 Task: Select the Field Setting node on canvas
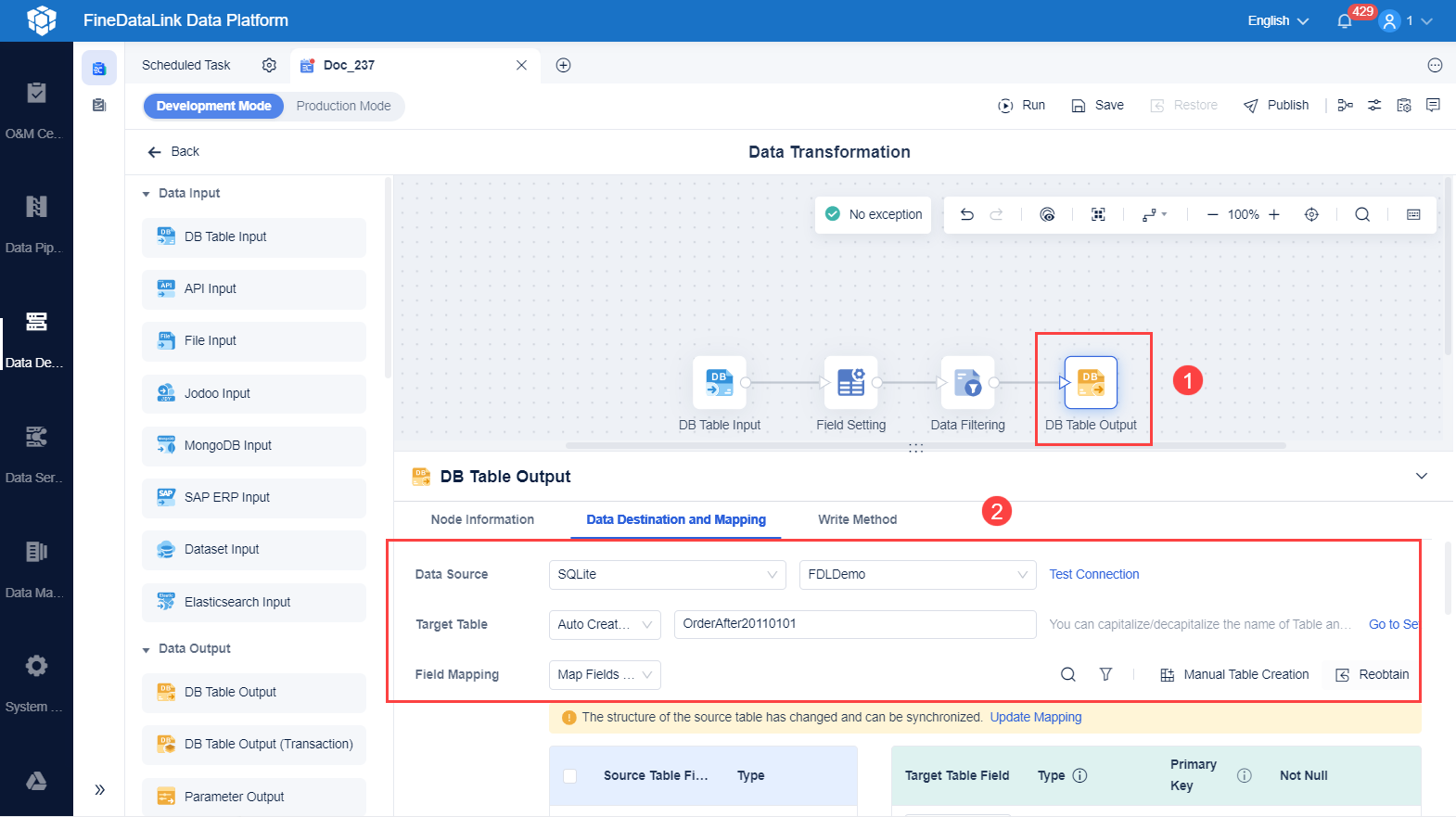[x=851, y=382]
